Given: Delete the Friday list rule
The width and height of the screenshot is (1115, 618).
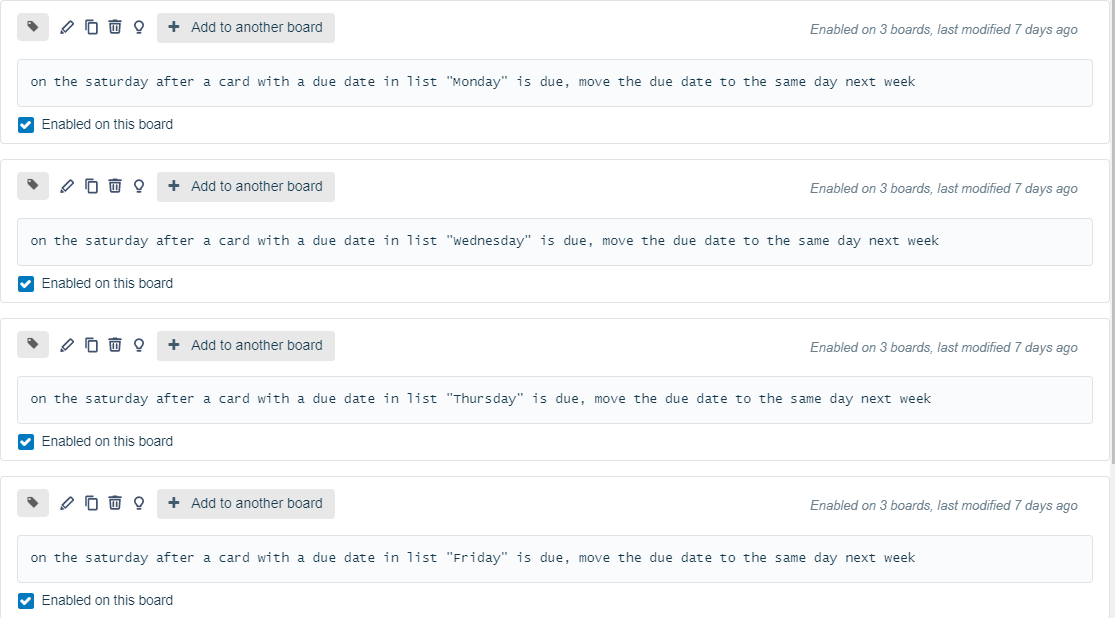Looking at the screenshot, I should (x=114, y=504).
